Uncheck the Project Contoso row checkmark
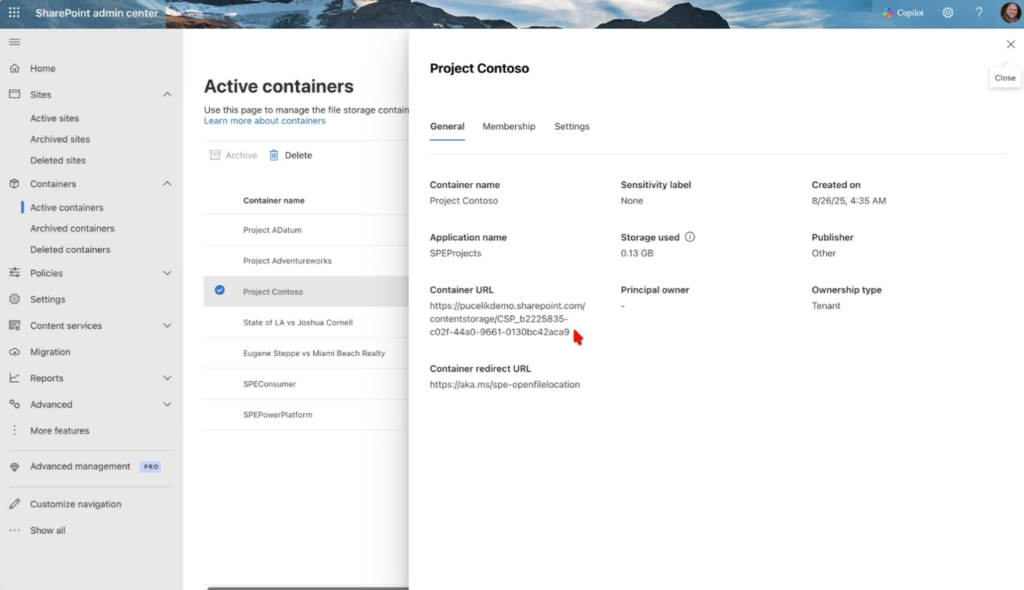This screenshot has width=1024, height=590. click(x=219, y=290)
